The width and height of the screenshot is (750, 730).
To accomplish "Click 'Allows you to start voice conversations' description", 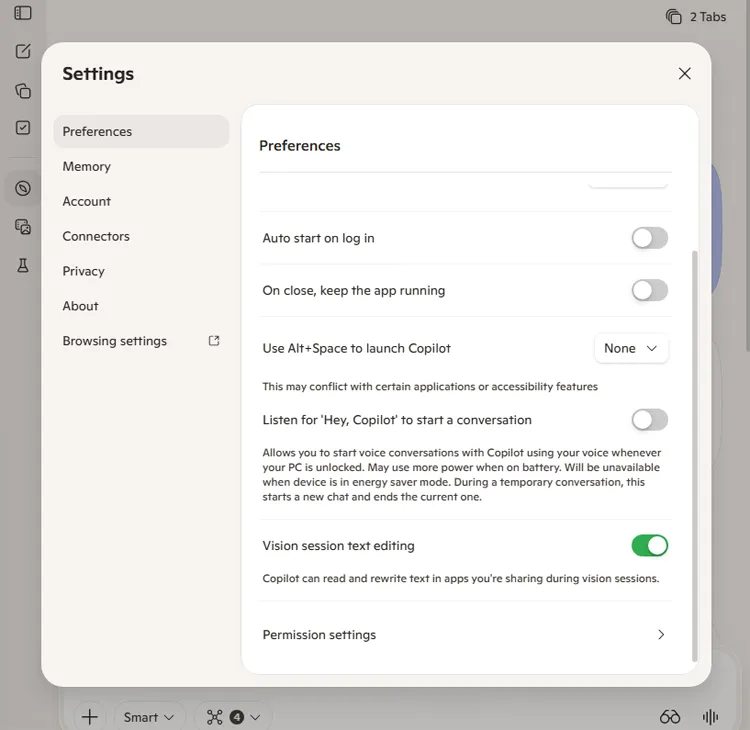I will click(461, 475).
